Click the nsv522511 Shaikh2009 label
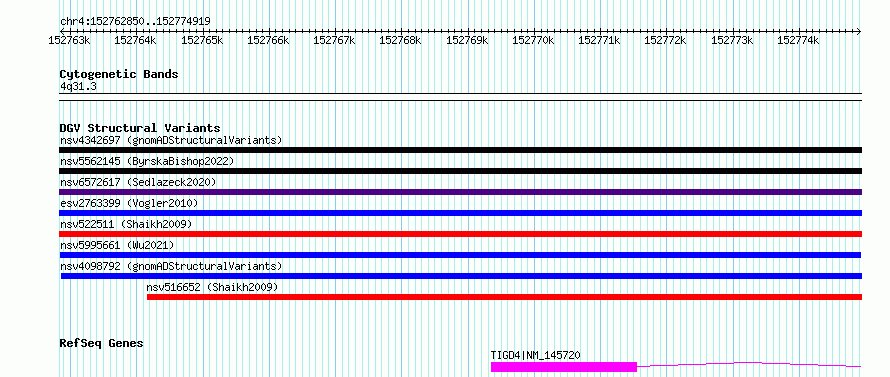The height and width of the screenshot is (377, 890). [126, 224]
